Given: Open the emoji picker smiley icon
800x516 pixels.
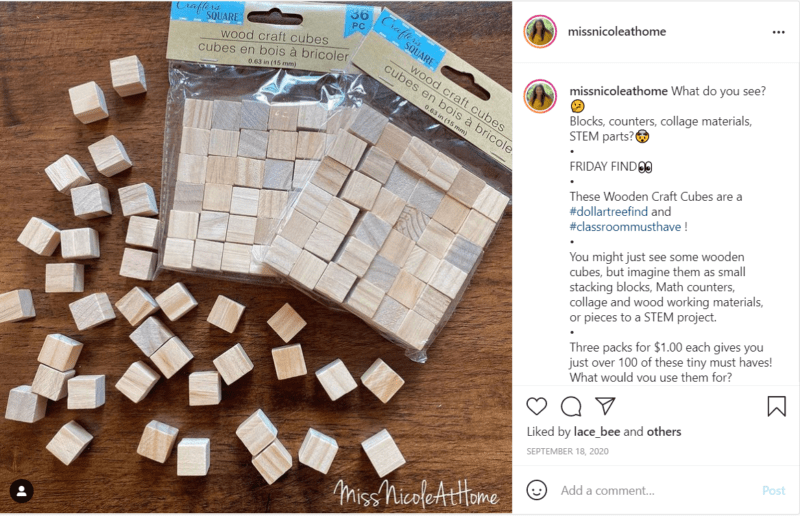Looking at the screenshot, I should point(537,490).
